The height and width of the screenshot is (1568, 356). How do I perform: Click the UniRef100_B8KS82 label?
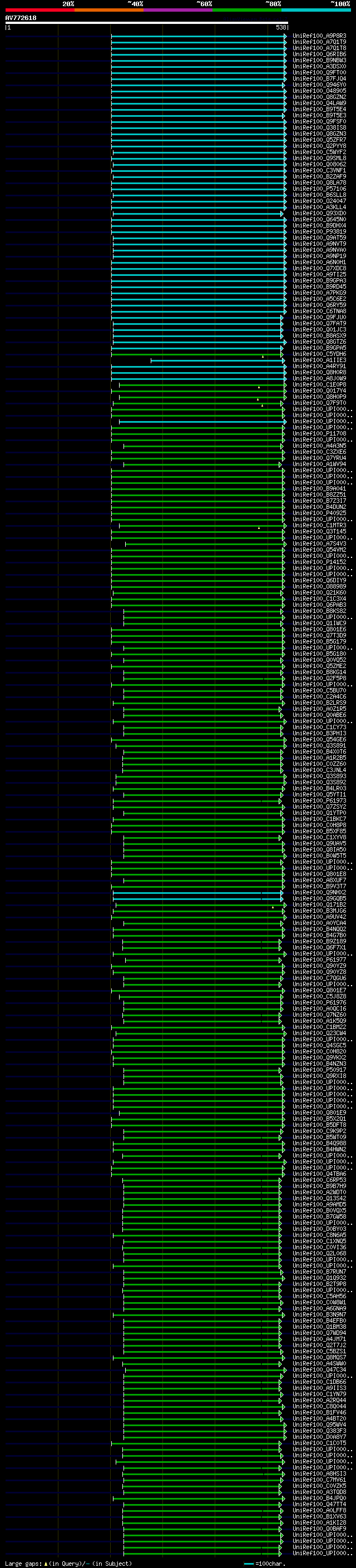pyautogui.click(x=319, y=611)
